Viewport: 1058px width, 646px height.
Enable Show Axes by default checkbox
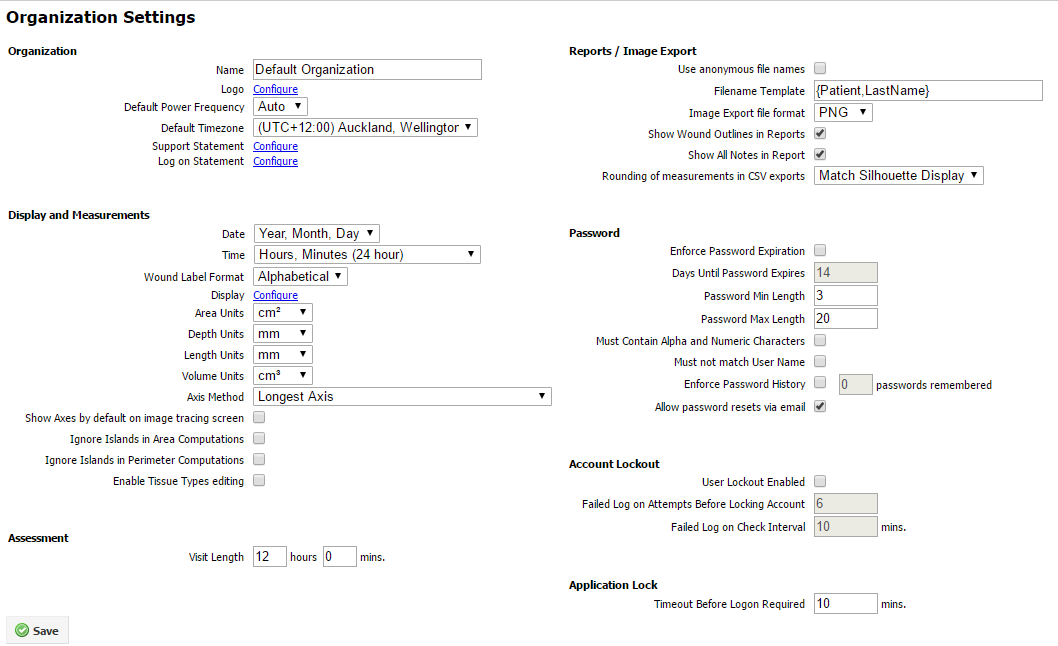pyautogui.click(x=259, y=418)
